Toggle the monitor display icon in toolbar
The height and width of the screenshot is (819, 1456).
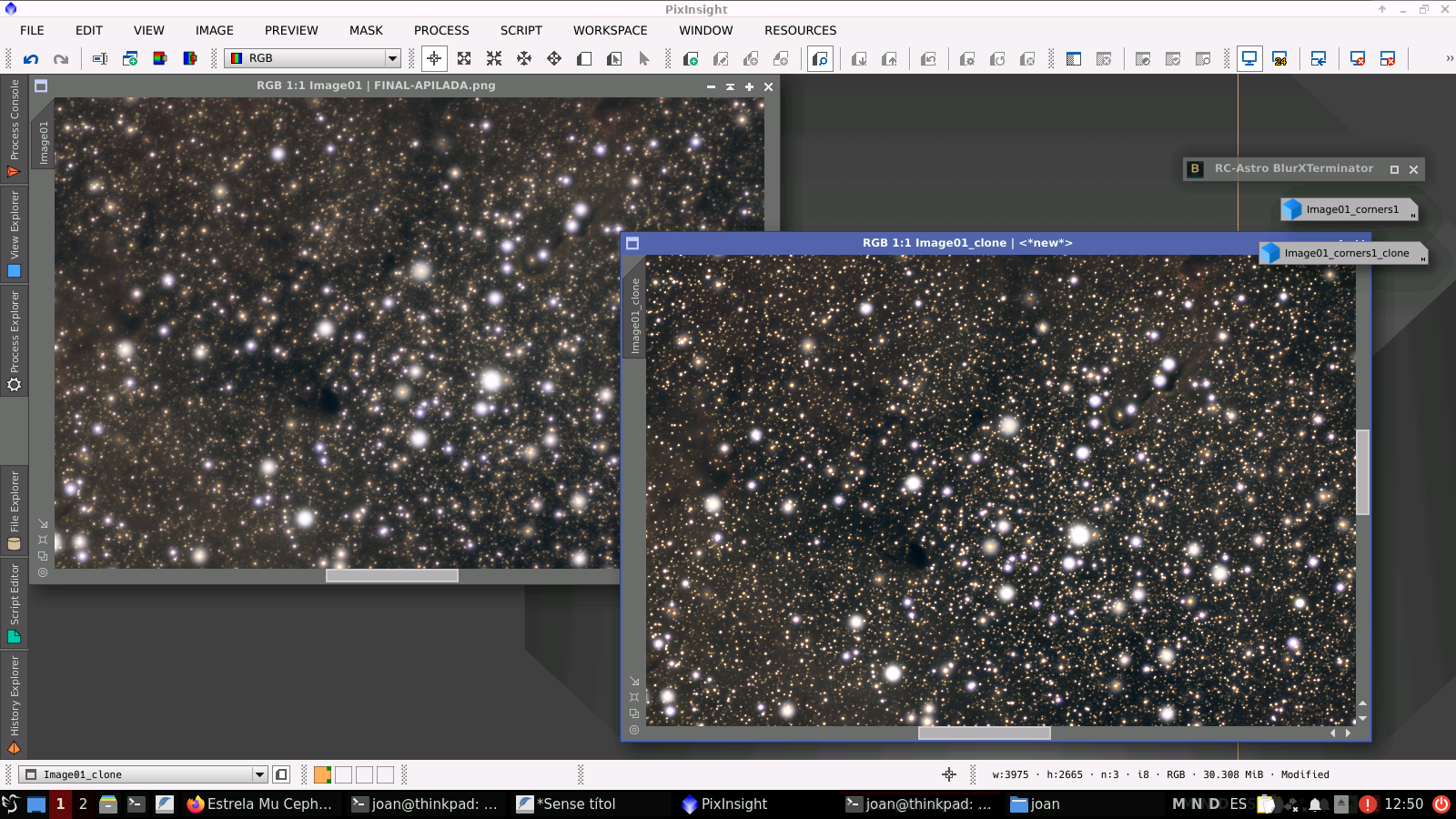tap(1249, 59)
